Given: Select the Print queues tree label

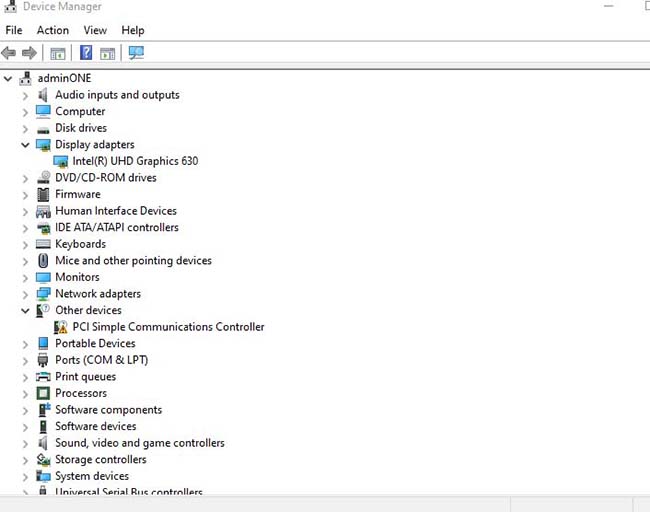Looking at the screenshot, I should pos(85,376).
